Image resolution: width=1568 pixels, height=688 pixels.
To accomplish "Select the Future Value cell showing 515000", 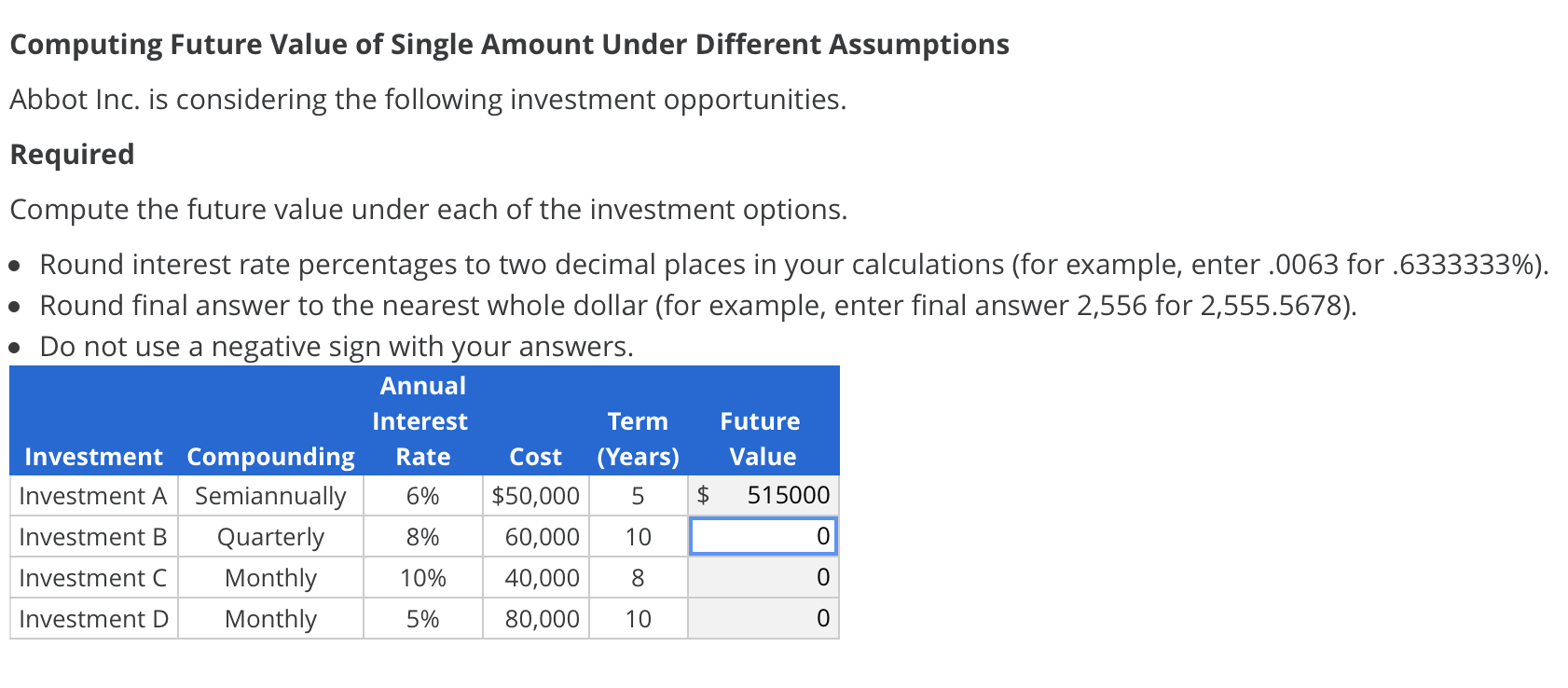I will tap(761, 495).
